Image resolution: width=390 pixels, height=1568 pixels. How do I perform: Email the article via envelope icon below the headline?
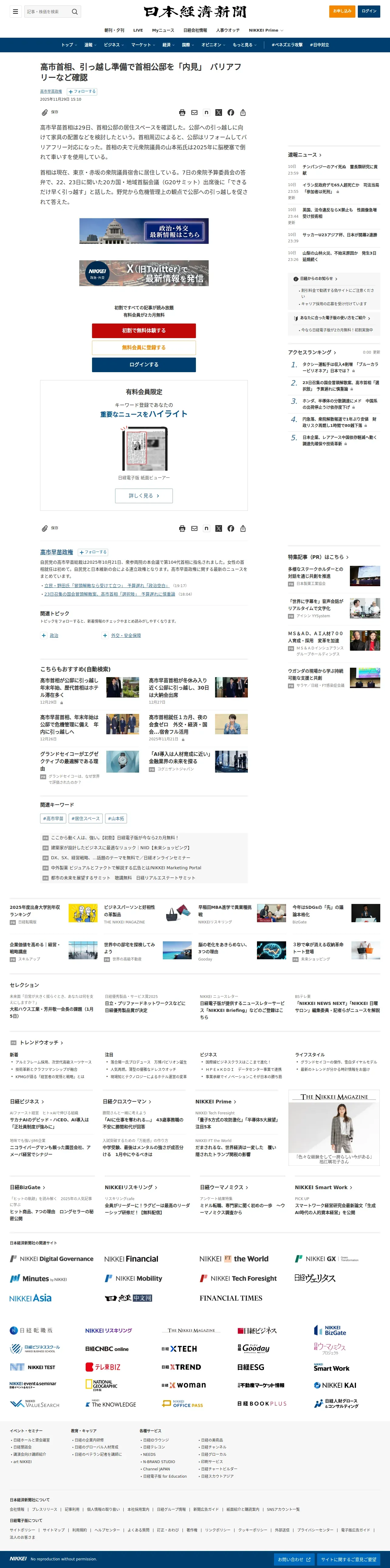tap(194, 112)
